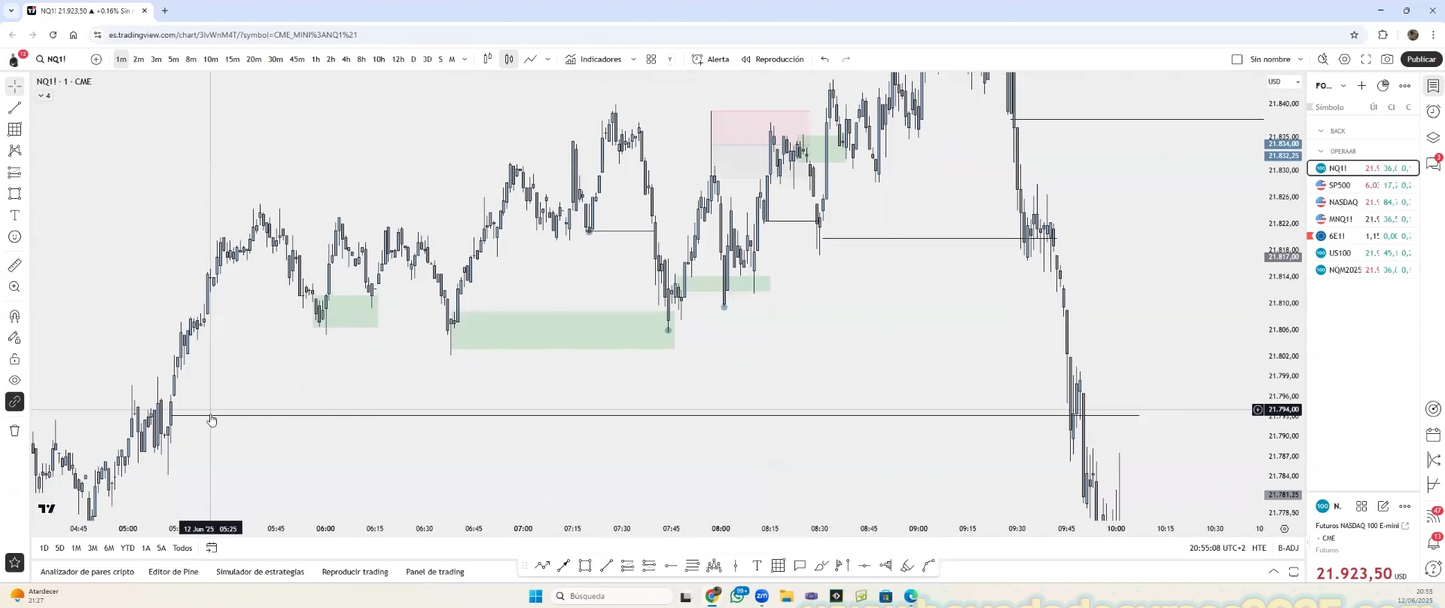Expand the FO watchlist dropdown

click(1343, 85)
